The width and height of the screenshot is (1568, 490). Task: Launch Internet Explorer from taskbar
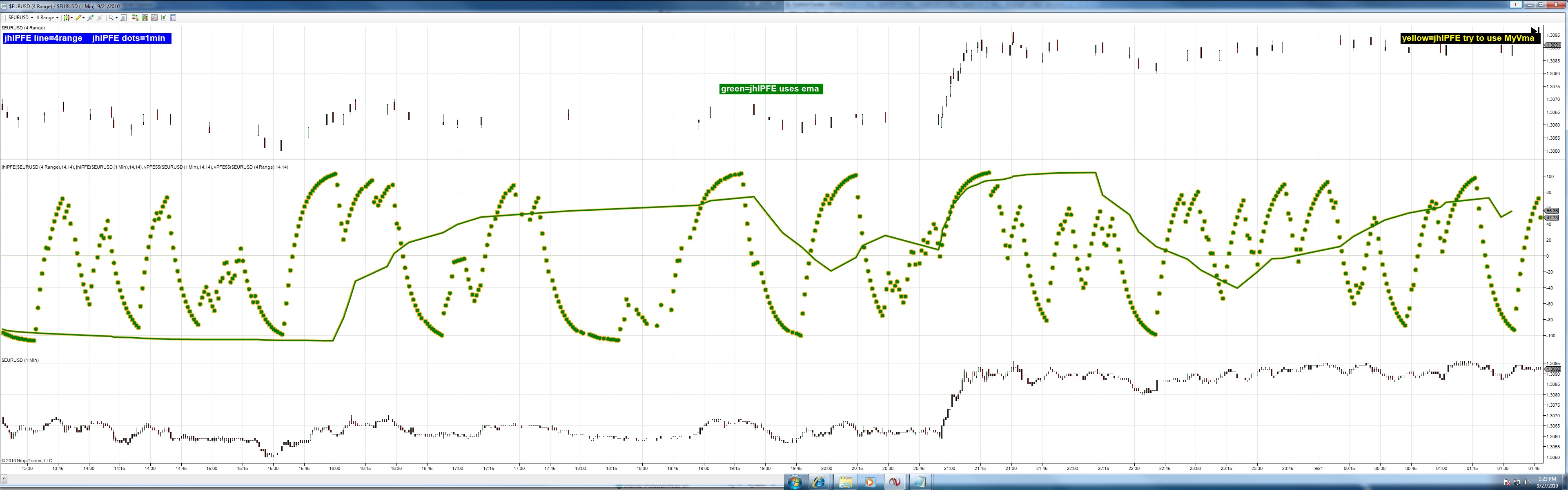(x=819, y=483)
